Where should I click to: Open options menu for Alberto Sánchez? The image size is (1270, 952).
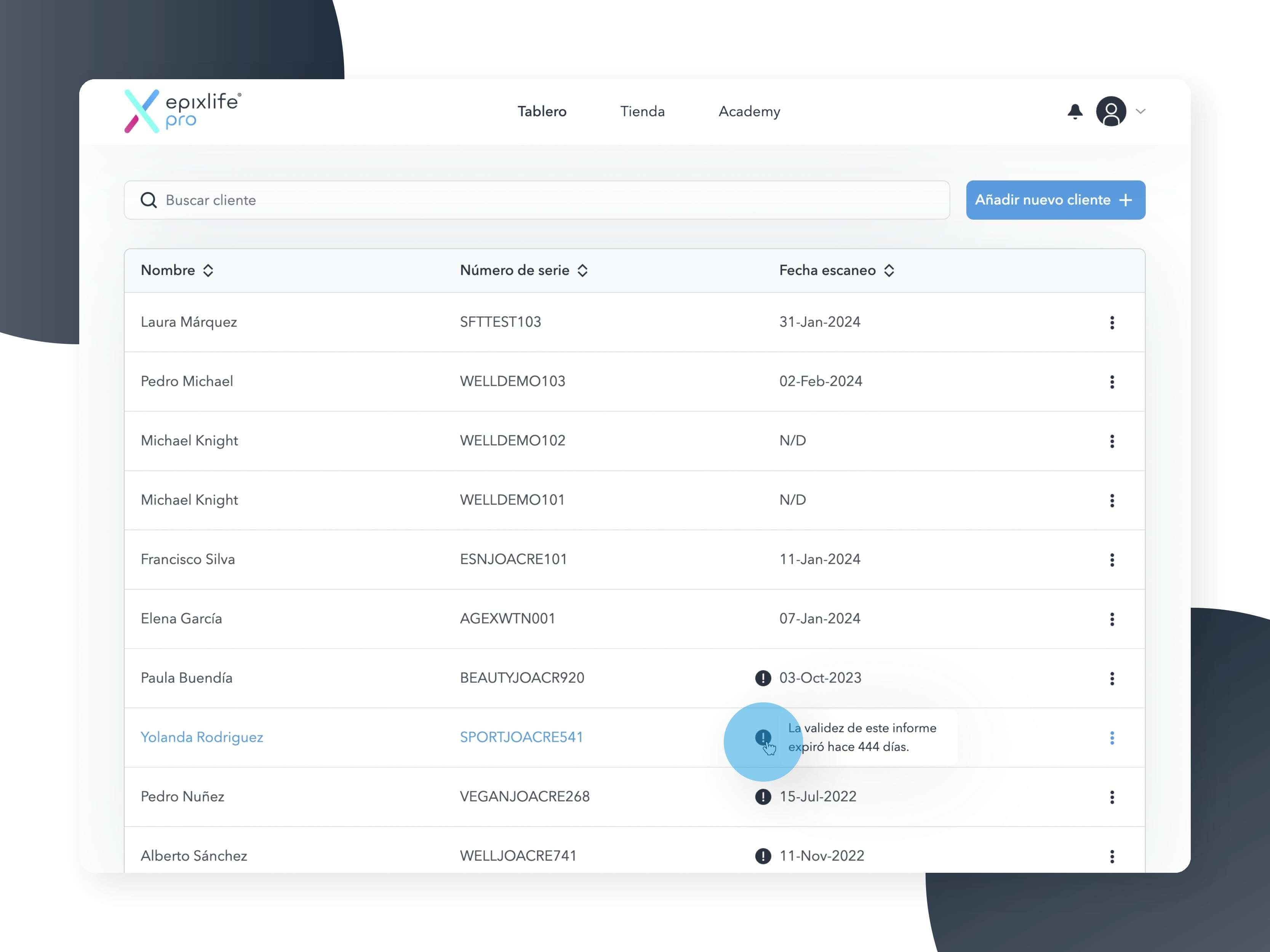pyautogui.click(x=1112, y=856)
